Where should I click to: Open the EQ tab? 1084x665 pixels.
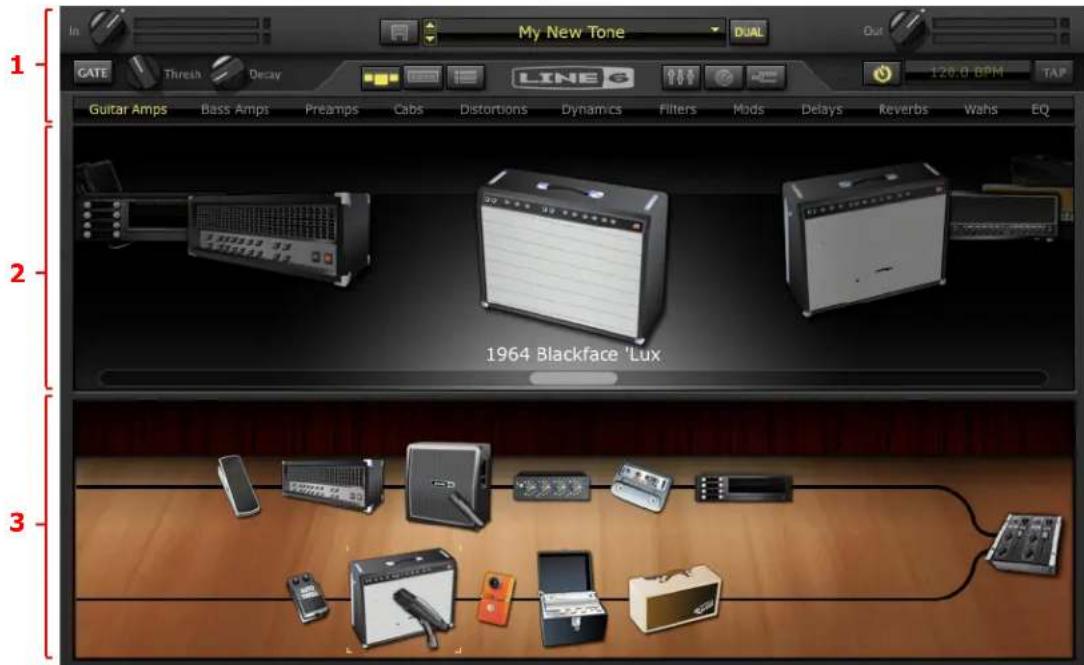click(1040, 109)
